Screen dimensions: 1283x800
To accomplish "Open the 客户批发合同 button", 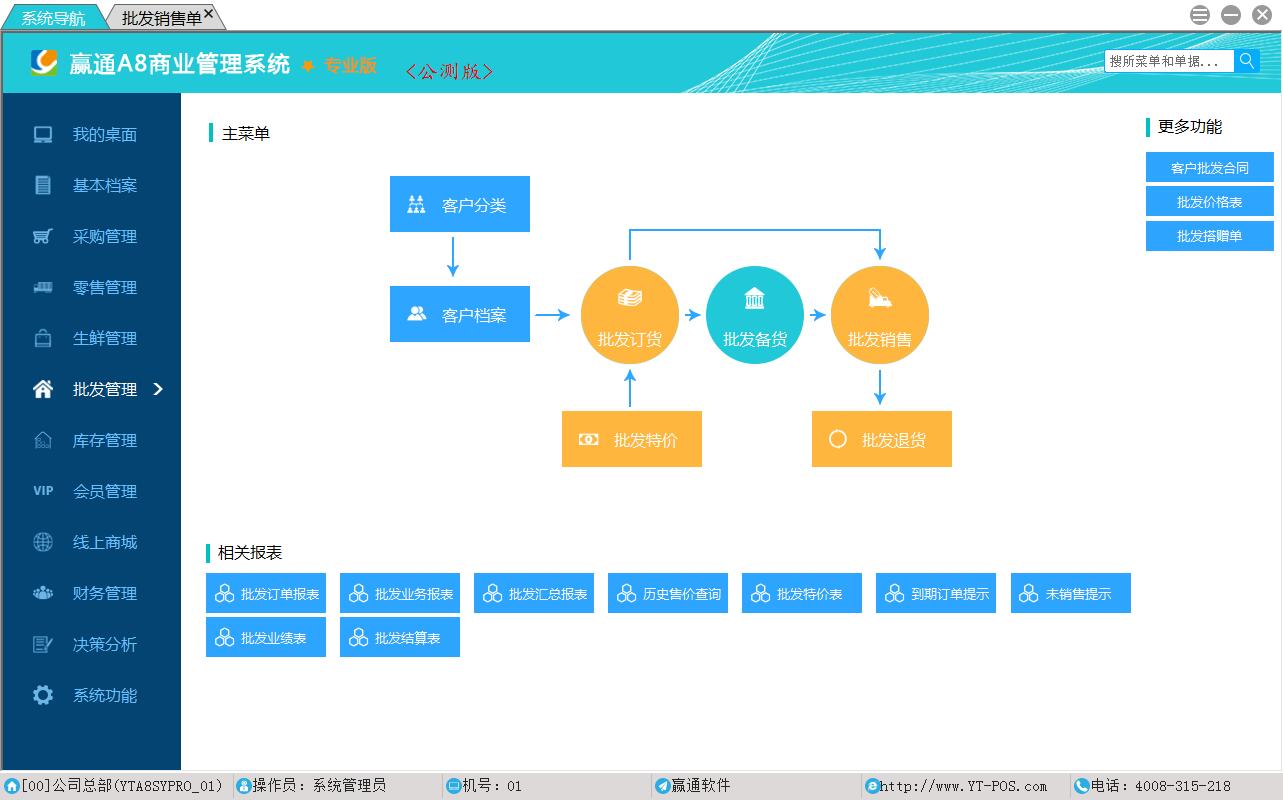I will pyautogui.click(x=1209, y=168).
